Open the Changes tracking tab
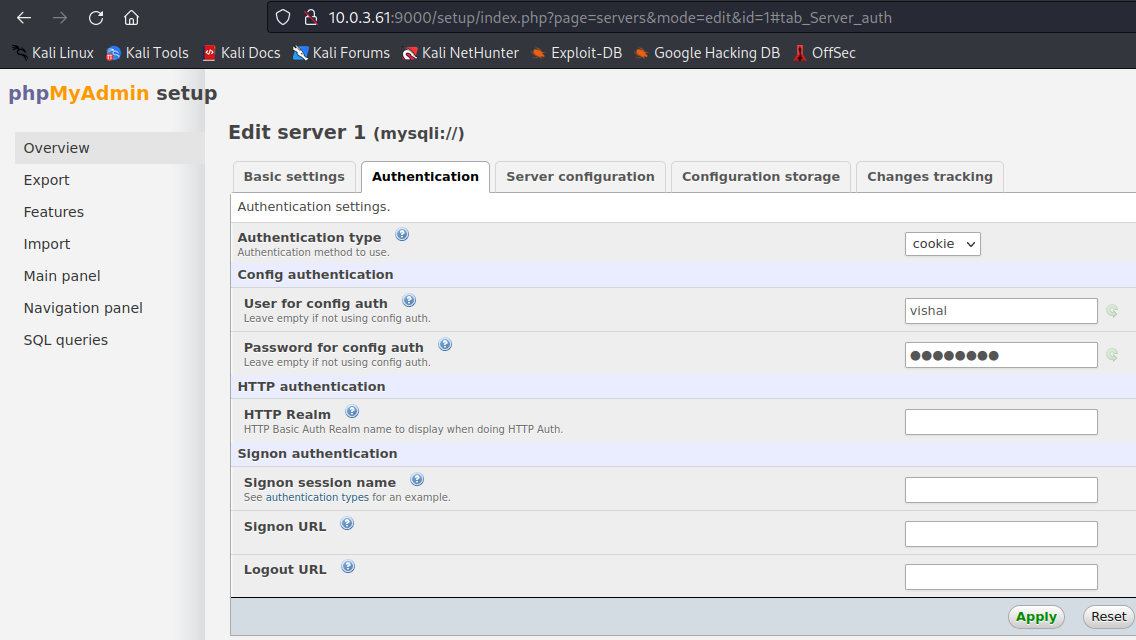The image size is (1136, 640). point(929,176)
